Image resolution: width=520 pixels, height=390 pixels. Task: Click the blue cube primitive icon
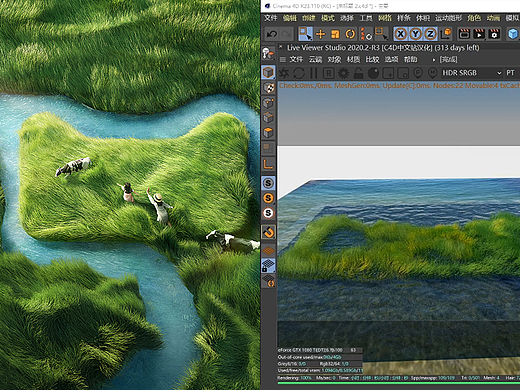pos(513,34)
